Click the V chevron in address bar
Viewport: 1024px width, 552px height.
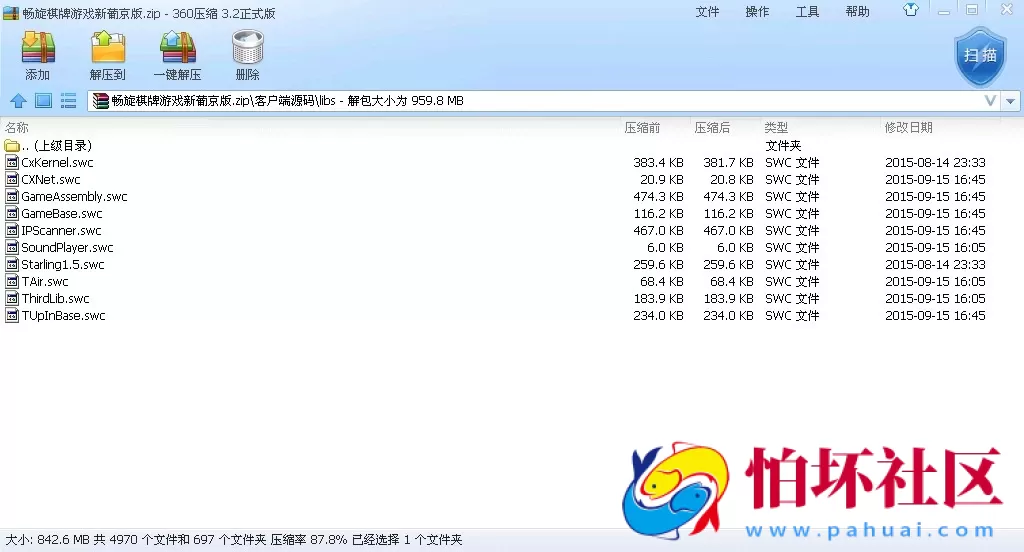pyautogui.click(x=991, y=101)
